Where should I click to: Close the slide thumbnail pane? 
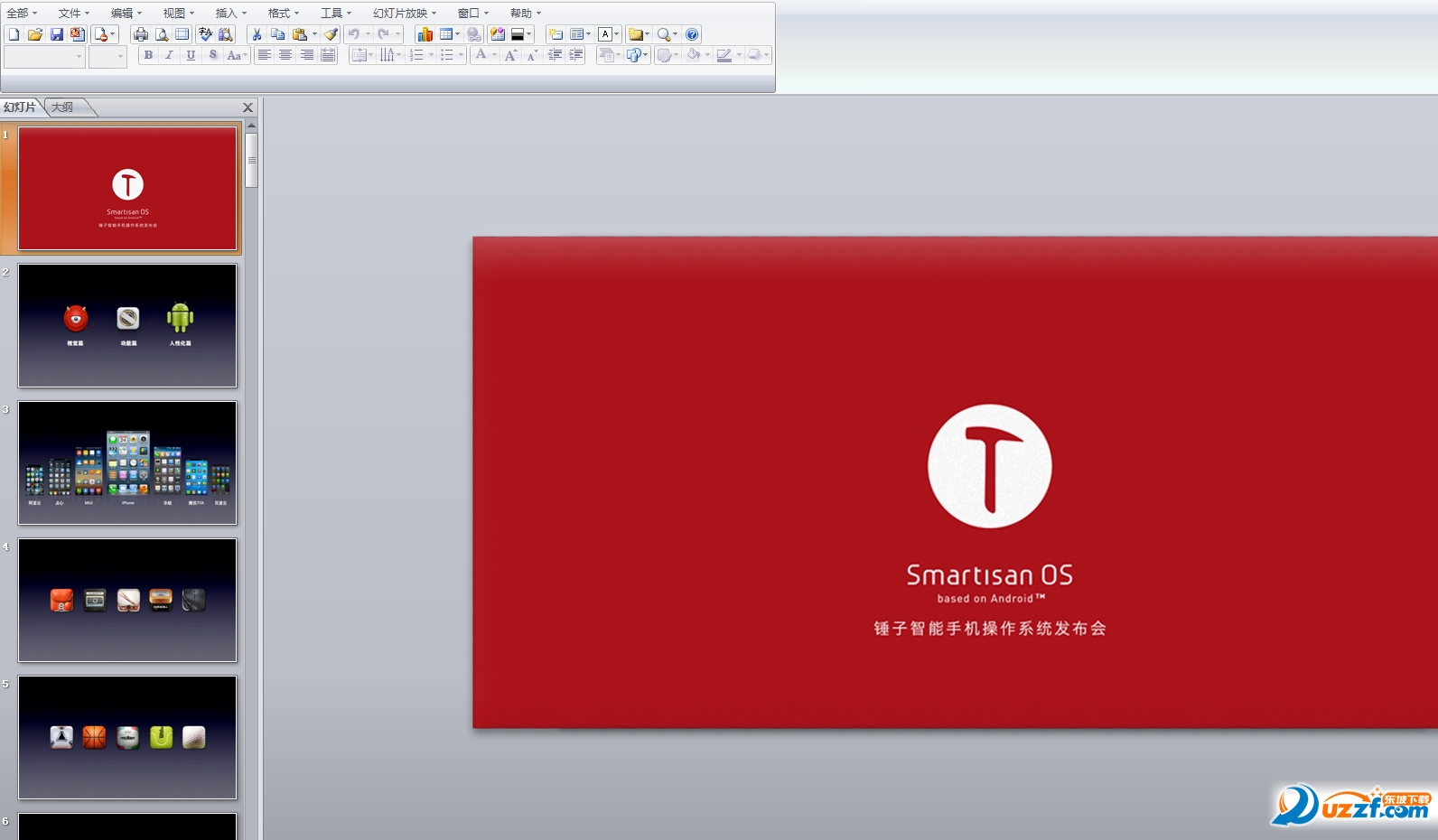(247, 107)
